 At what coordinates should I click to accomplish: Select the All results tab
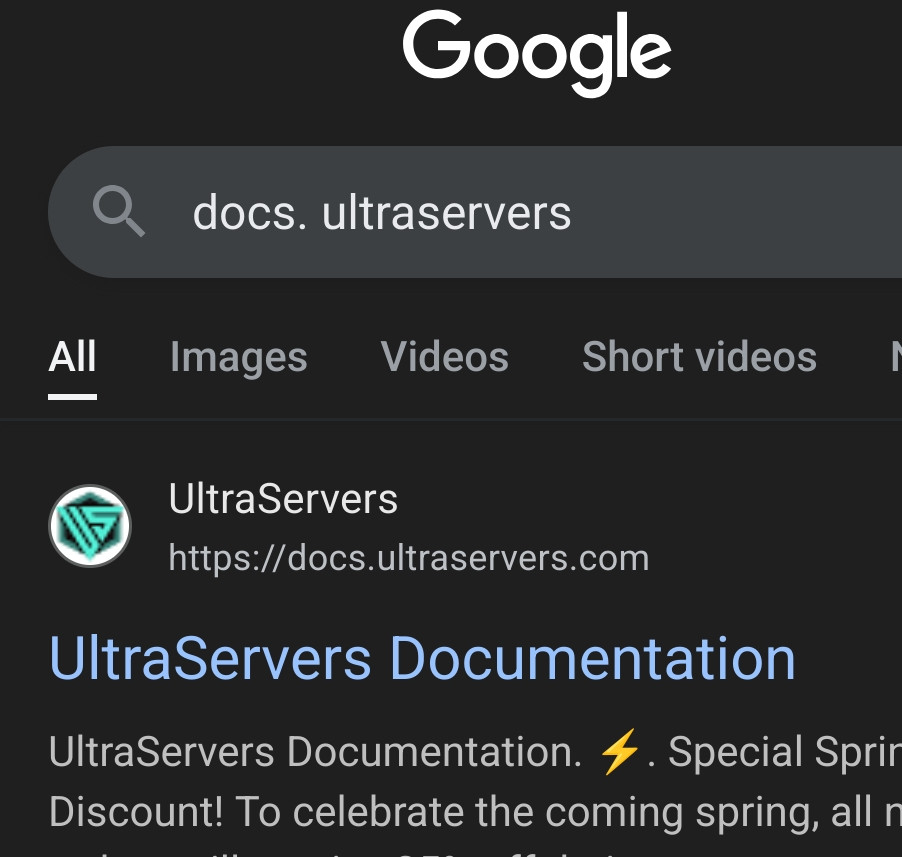72,357
